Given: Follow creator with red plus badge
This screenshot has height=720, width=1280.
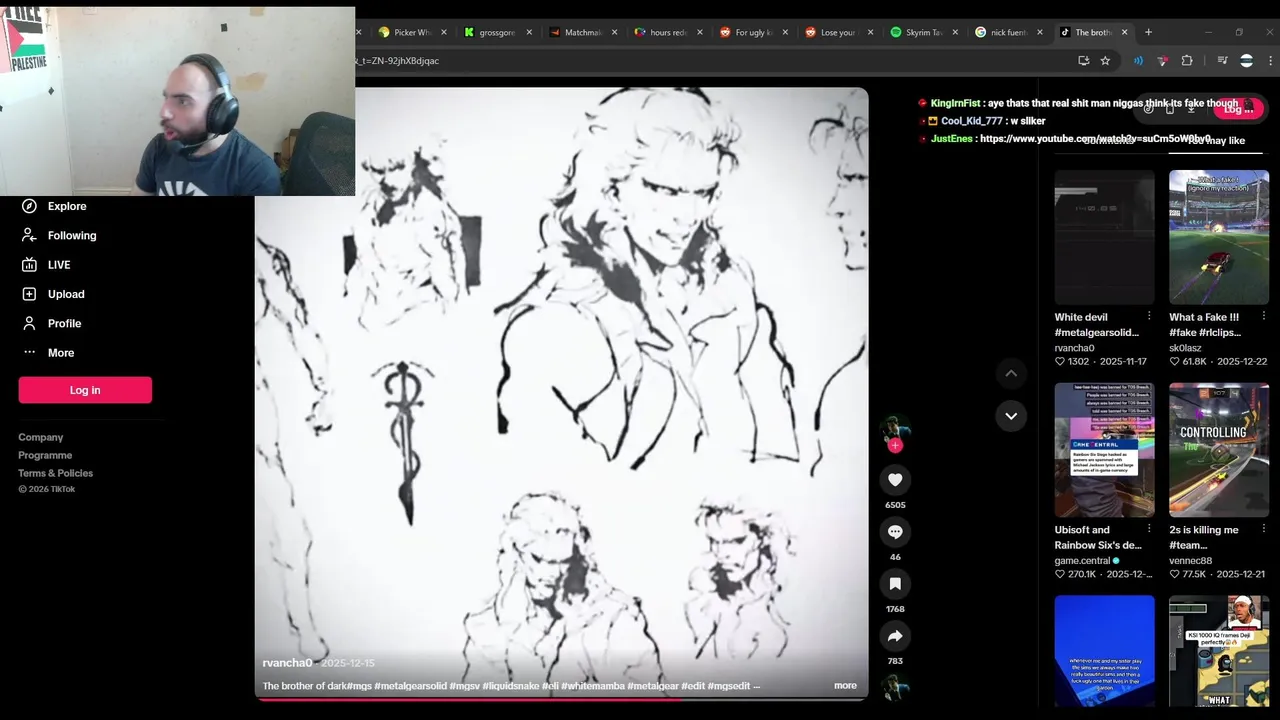Looking at the screenshot, I should (895, 446).
